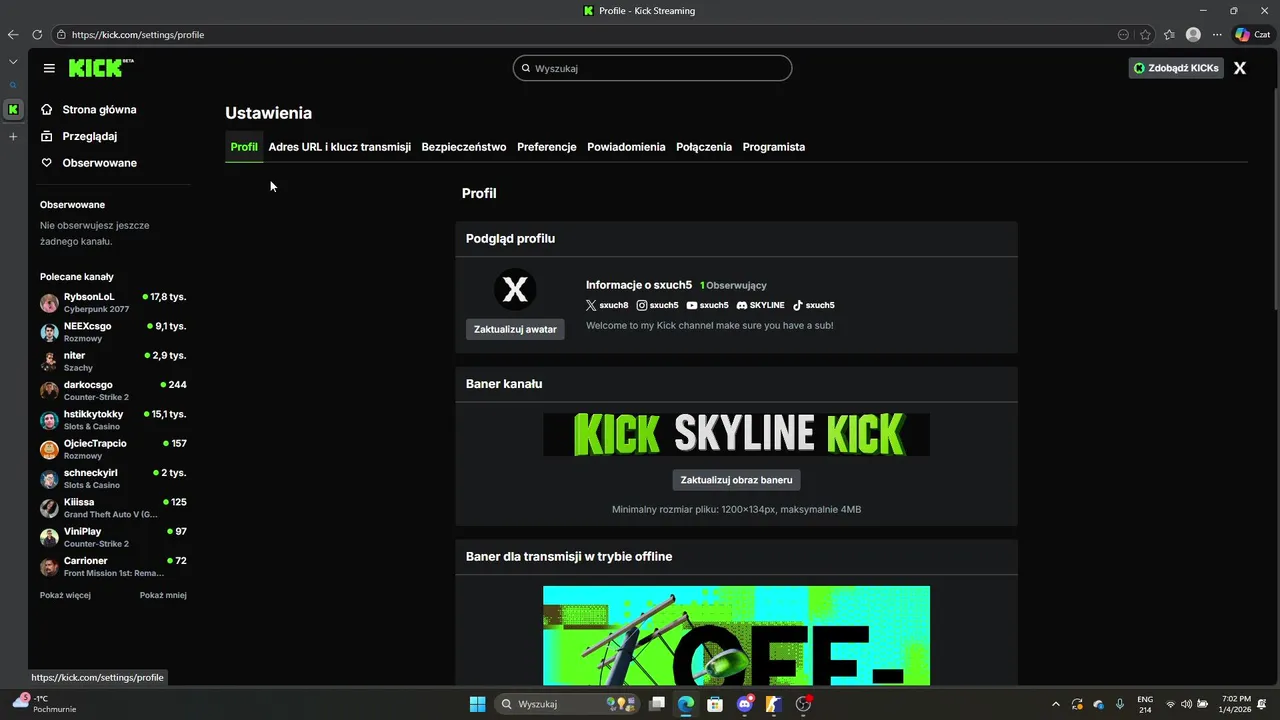Click the Kick vertical tab in browser sidebar

click(13, 109)
